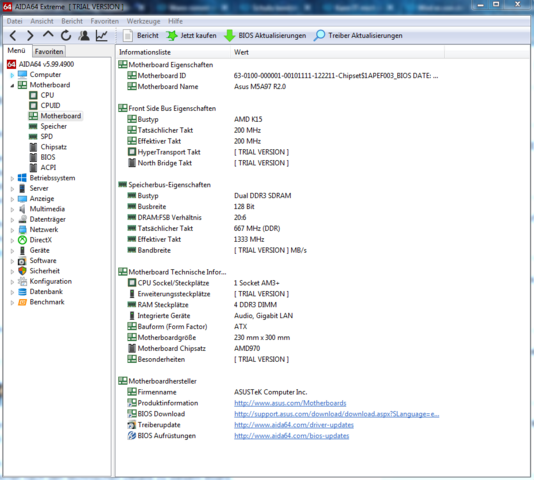534x480 pixels.
Task: Expand the Multimedia tree node
Action: coord(12,209)
